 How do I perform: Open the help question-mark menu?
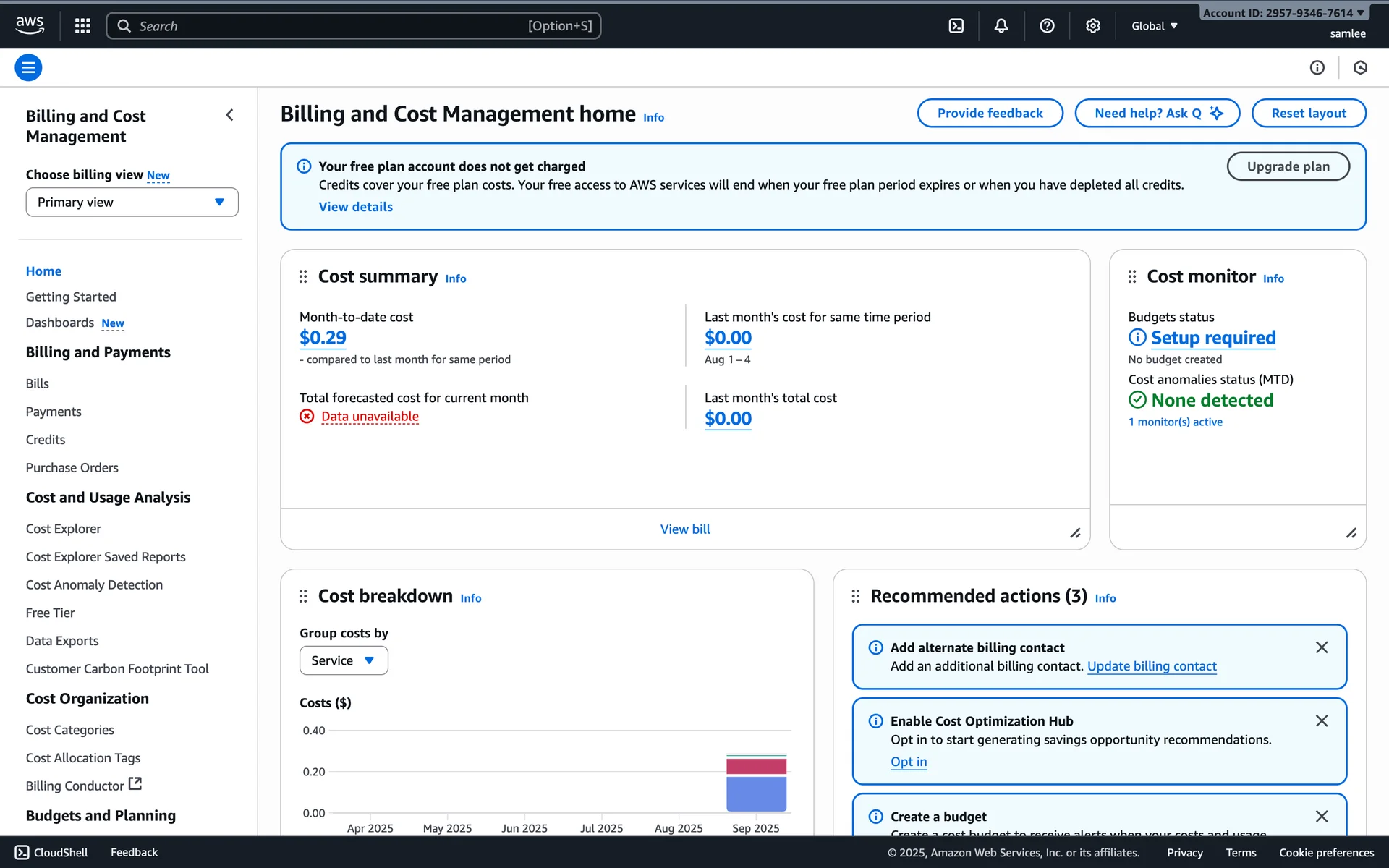pos(1046,26)
